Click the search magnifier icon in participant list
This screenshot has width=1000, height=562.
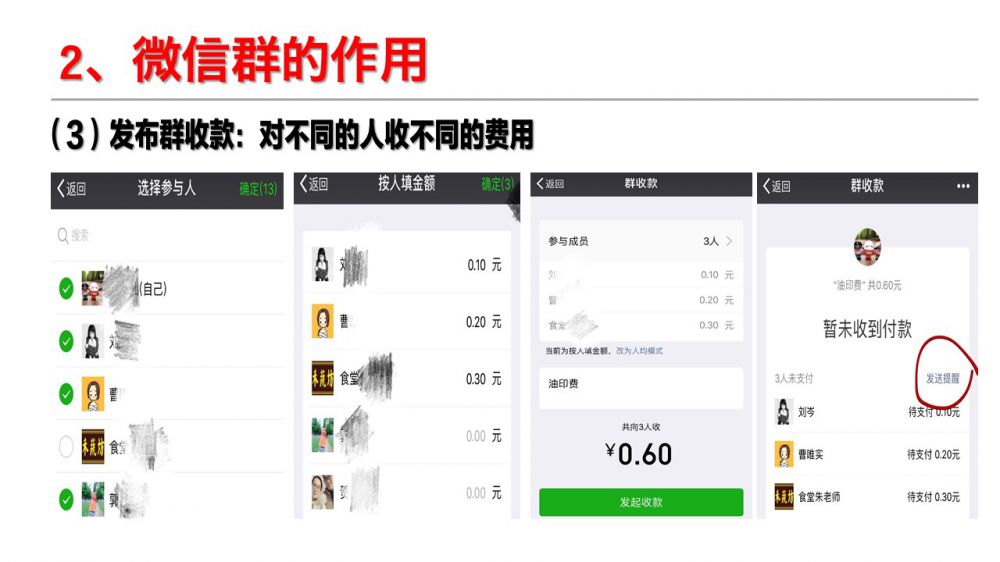click(x=62, y=236)
